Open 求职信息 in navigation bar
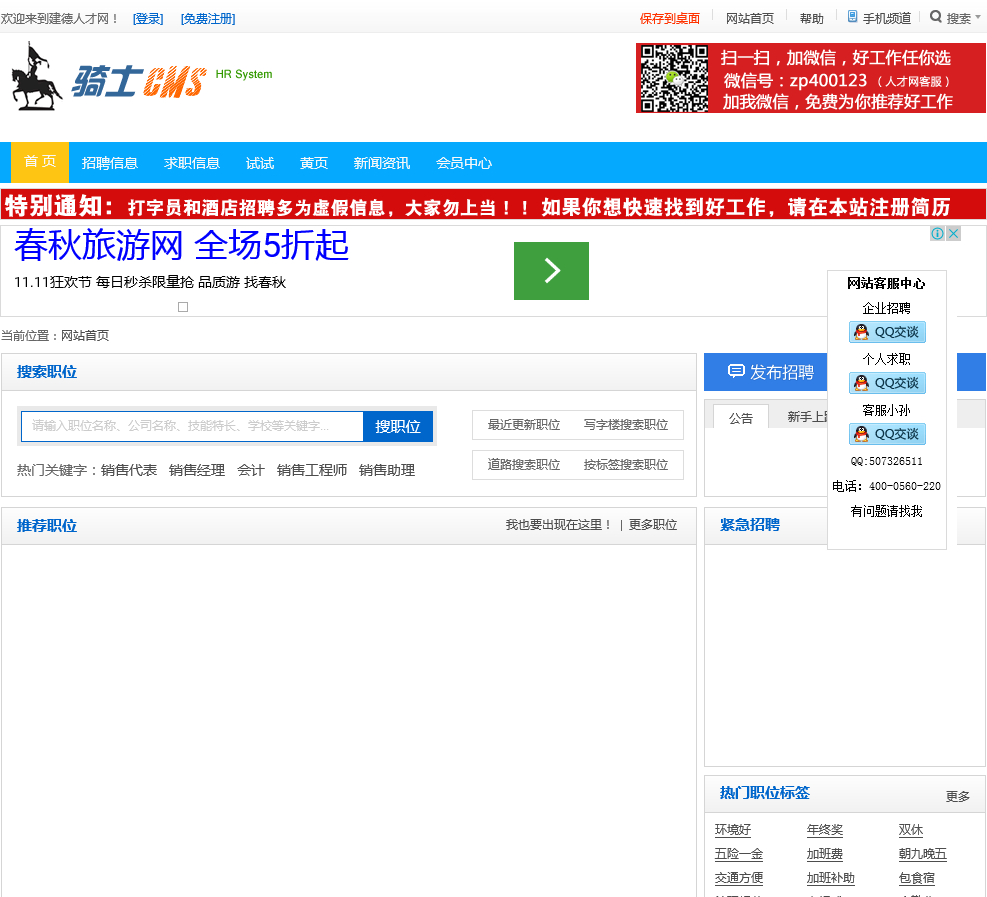The image size is (987, 897). [192, 163]
